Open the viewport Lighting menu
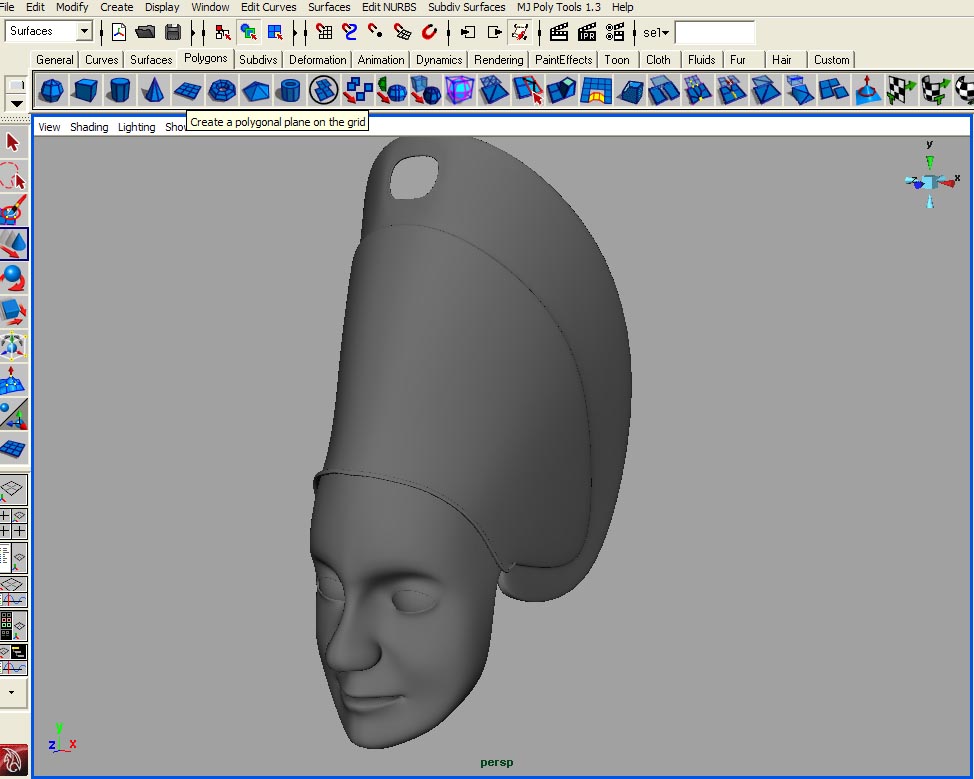Viewport: 974px width, 779px height. (x=137, y=127)
